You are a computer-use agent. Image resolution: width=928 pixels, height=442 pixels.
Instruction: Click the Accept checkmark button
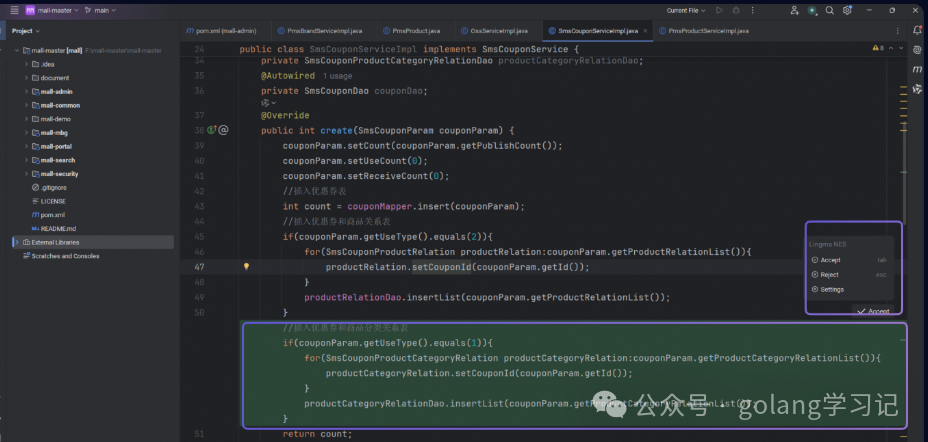point(873,311)
